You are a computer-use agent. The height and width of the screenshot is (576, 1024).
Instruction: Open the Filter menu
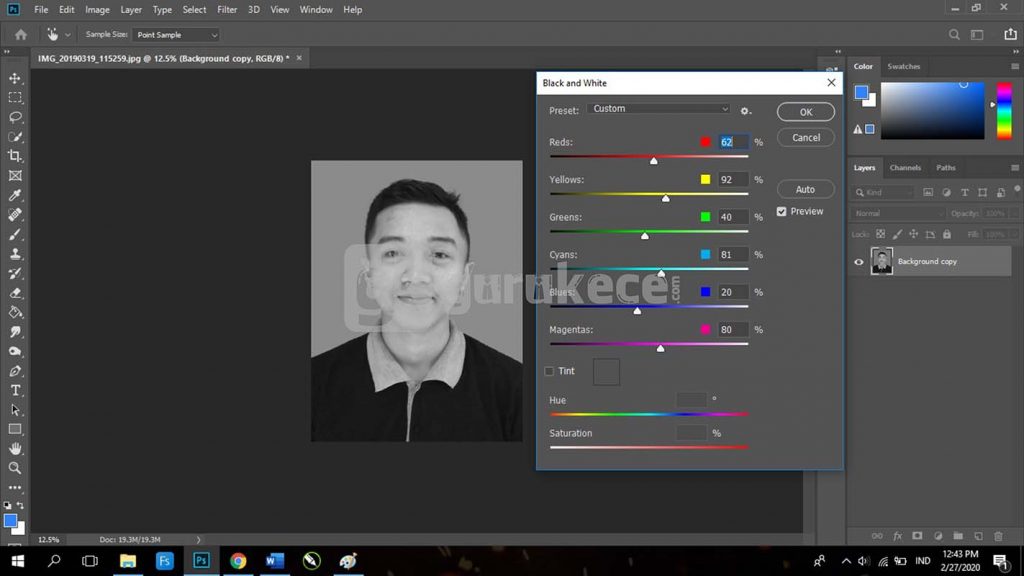tap(227, 10)
